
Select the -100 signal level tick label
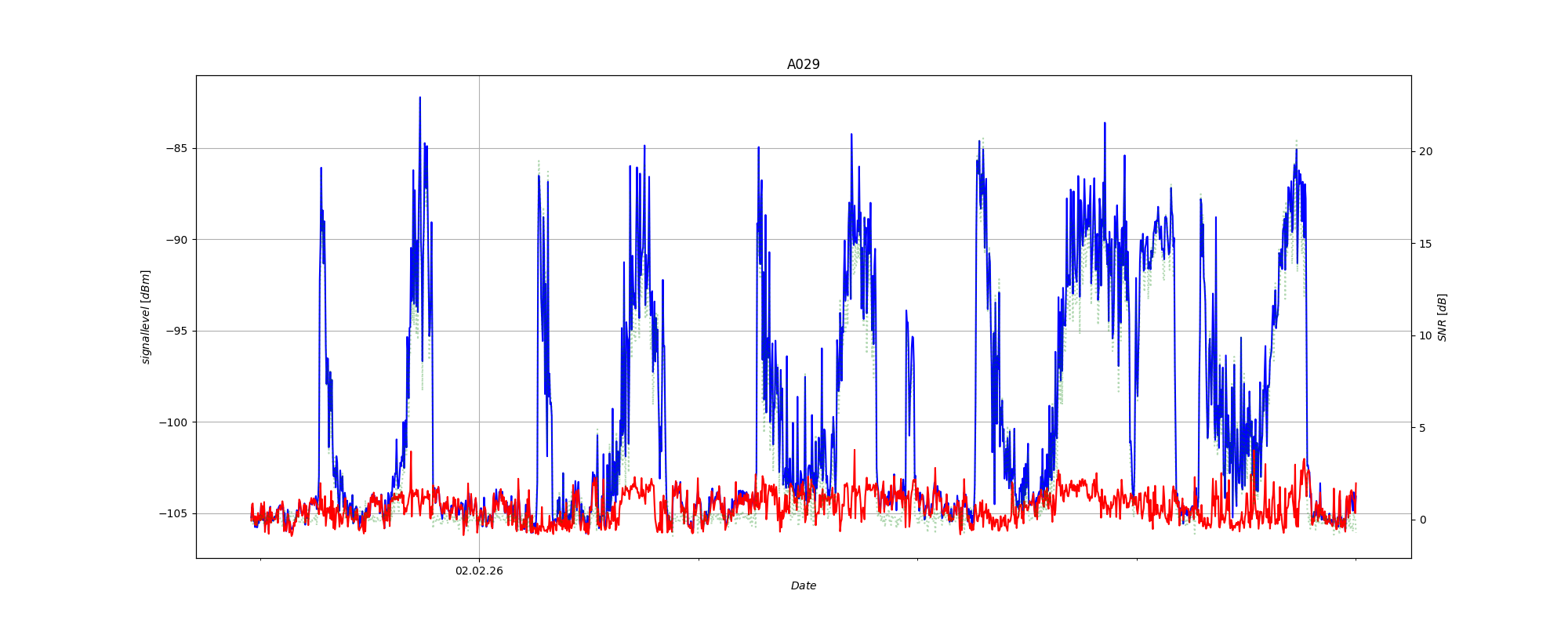click(x=174, y=422)
